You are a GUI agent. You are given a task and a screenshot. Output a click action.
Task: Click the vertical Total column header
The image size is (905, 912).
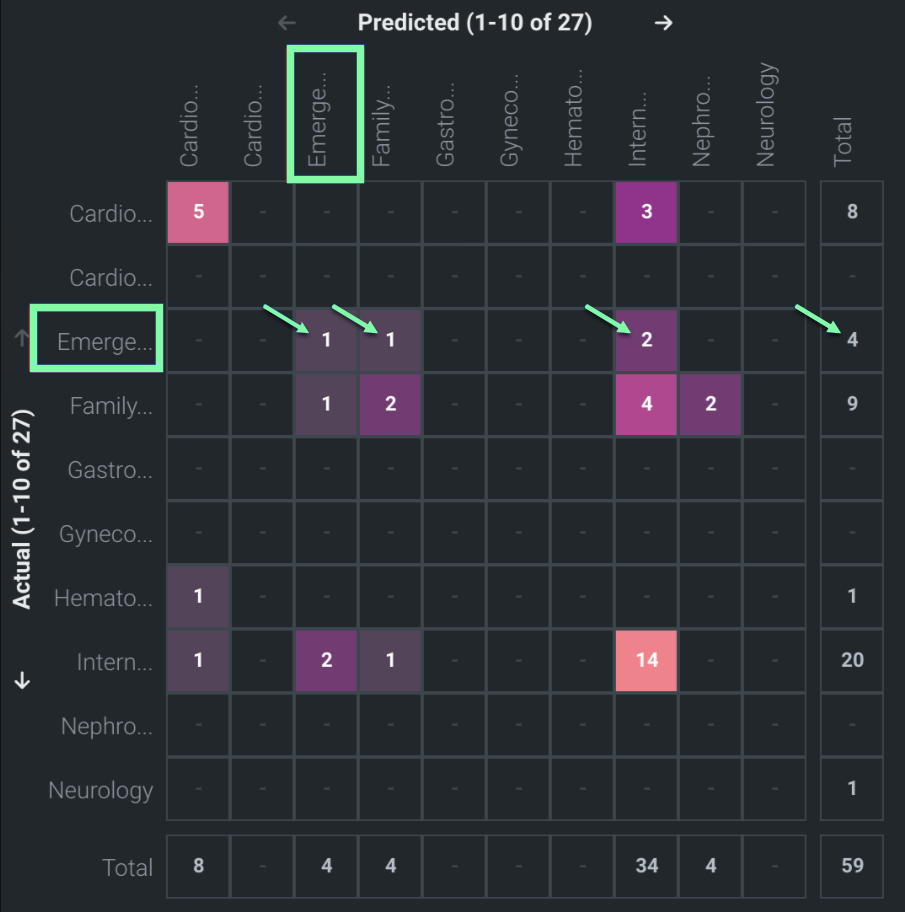click(843, 141)
